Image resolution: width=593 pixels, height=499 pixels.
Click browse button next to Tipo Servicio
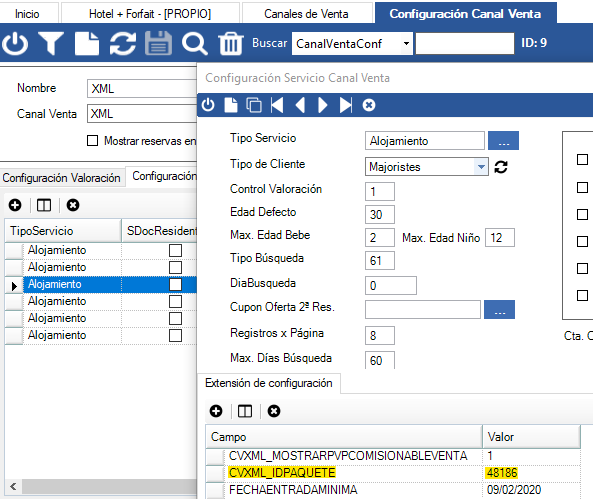coord(503,141)
